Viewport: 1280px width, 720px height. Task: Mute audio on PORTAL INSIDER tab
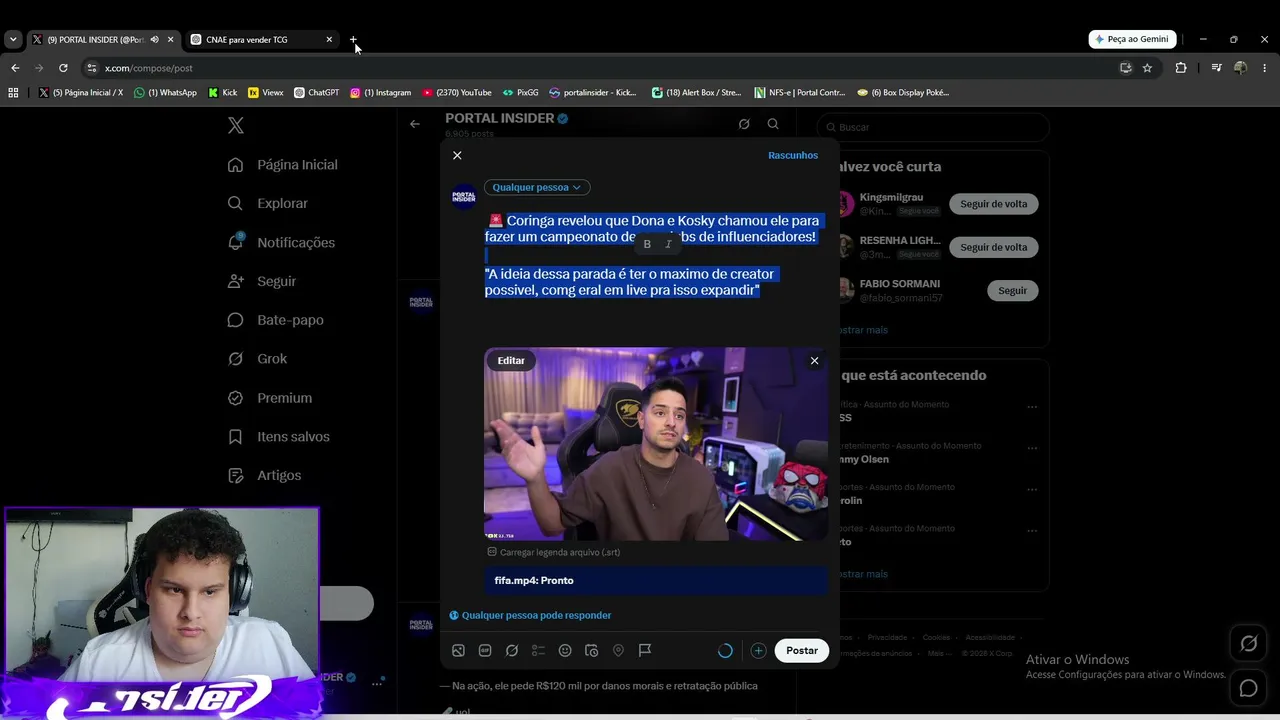(x=154, y=40)
